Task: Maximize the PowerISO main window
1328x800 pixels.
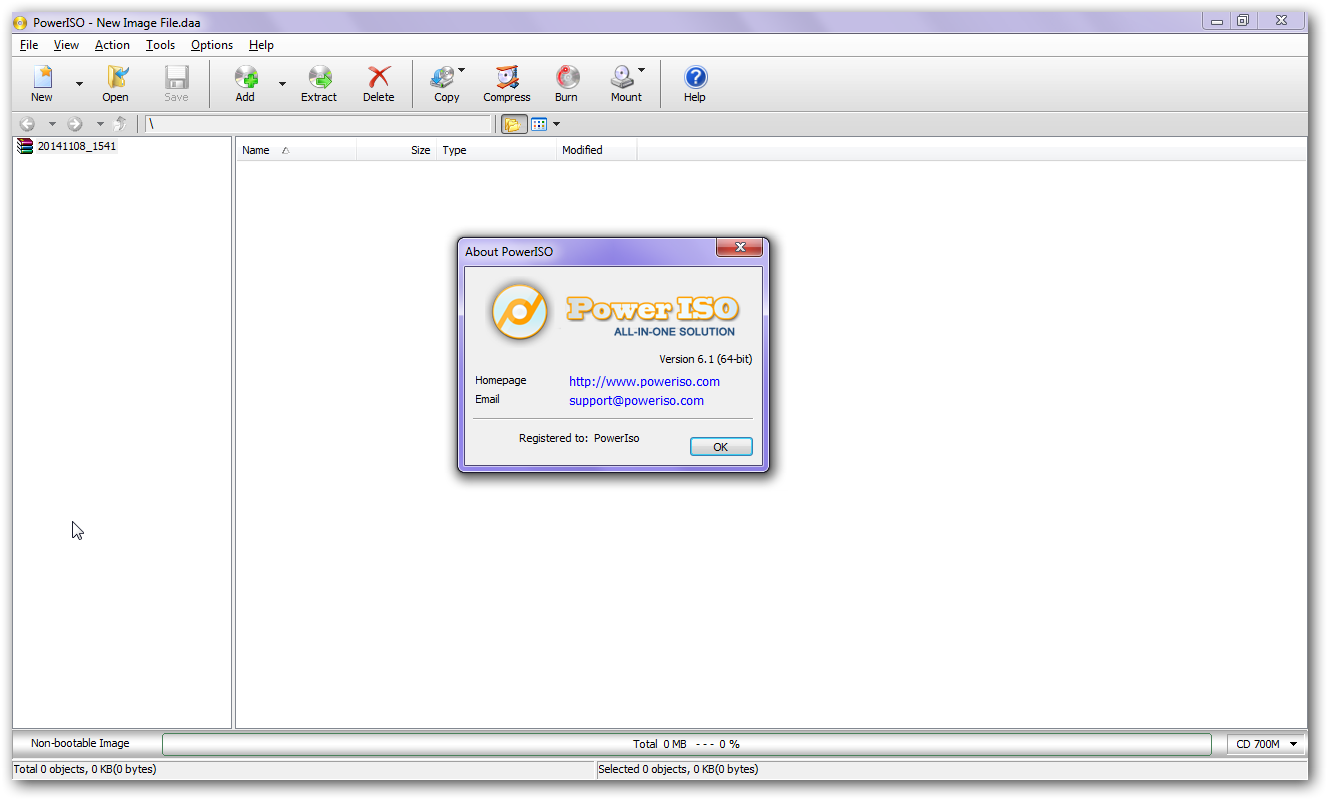Action: [x=1243, y=20]
